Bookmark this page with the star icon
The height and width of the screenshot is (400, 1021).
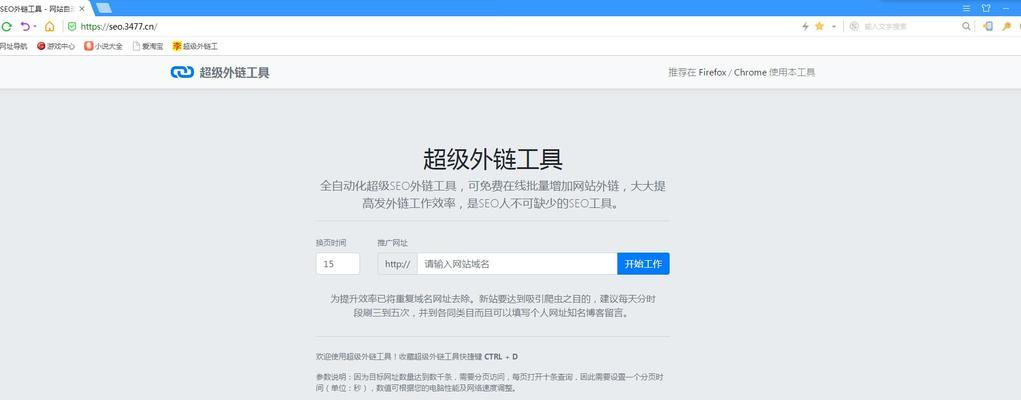click(819, 27)
